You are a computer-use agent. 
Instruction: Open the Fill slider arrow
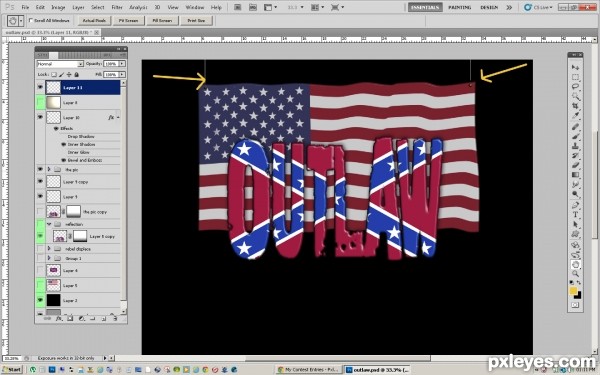point(122,74)
